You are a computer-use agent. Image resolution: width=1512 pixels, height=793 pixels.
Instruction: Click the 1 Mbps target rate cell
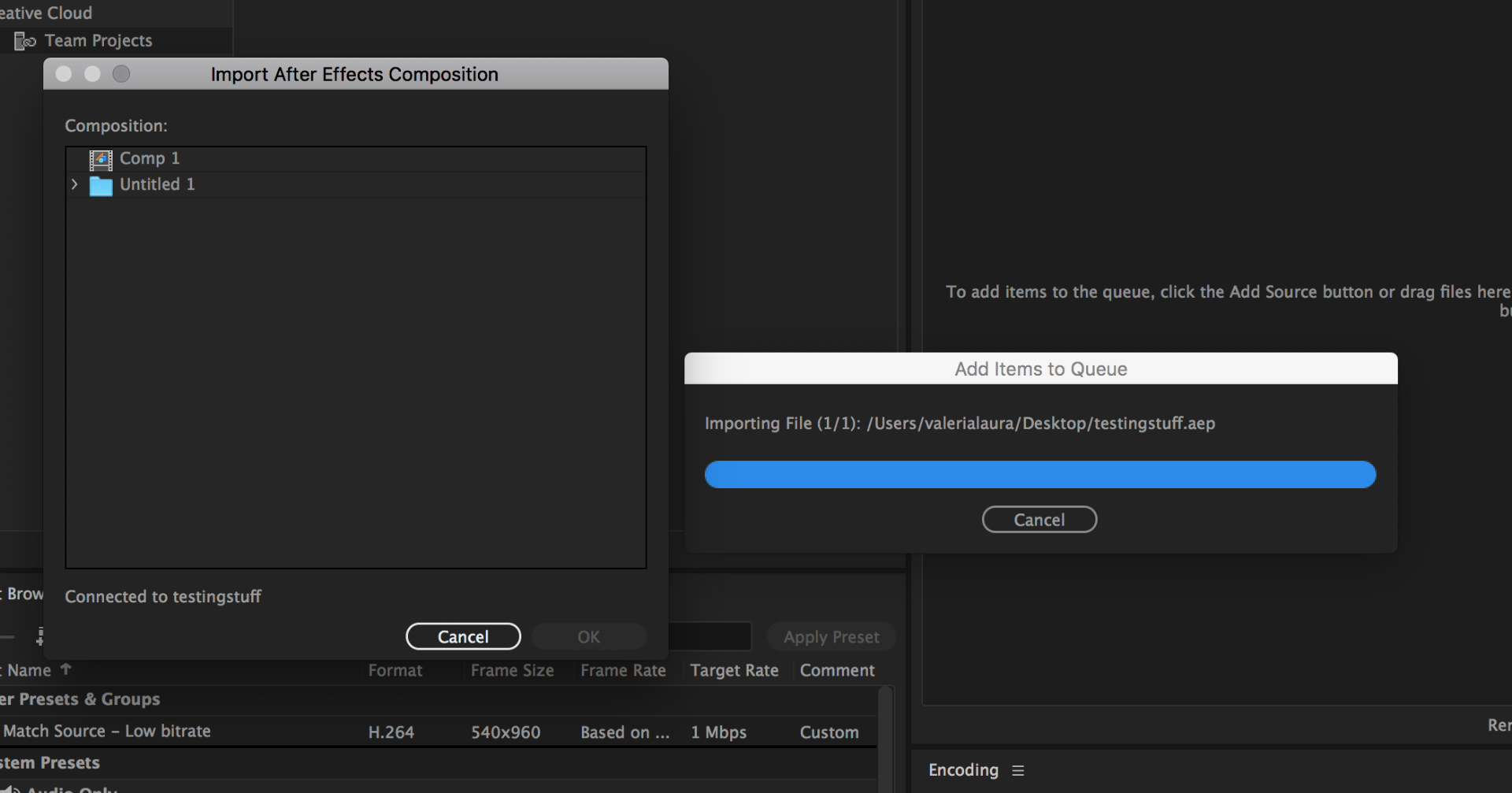click(x=719, y=732)
